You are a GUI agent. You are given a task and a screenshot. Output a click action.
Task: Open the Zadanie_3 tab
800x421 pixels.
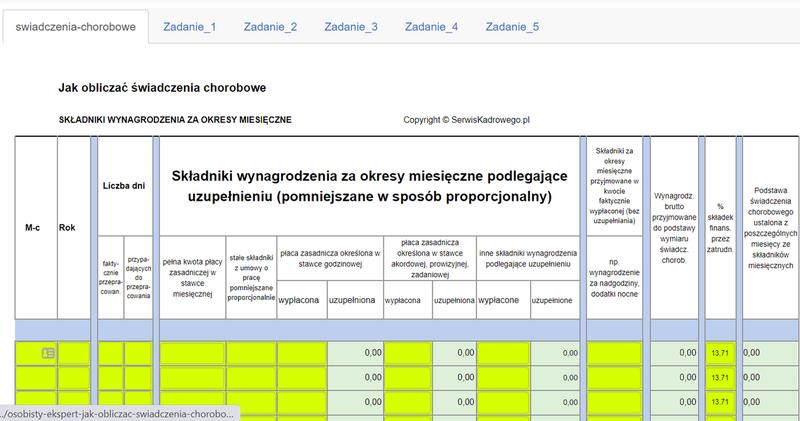click(351, 27)
